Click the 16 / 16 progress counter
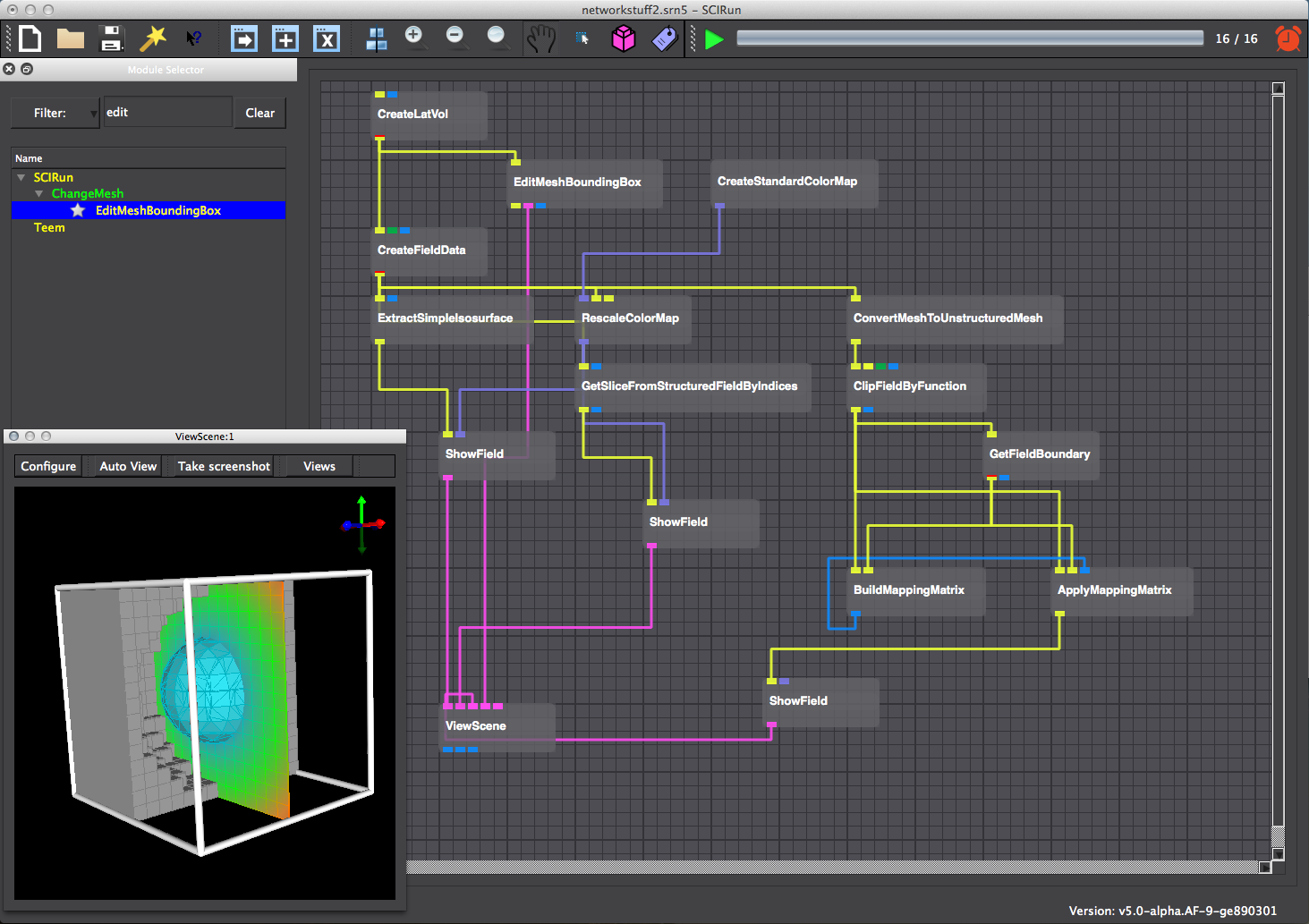1309x924 pixels. click(x=1237, y=38)
